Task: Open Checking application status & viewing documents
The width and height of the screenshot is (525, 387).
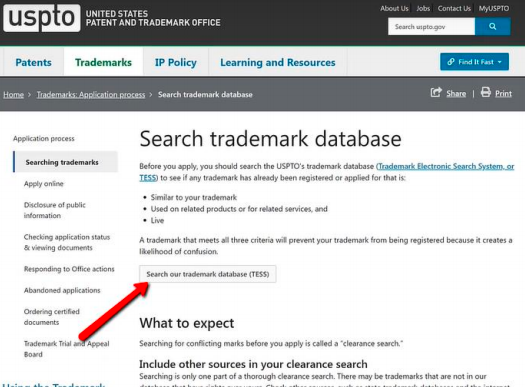Action: (67, 242)
